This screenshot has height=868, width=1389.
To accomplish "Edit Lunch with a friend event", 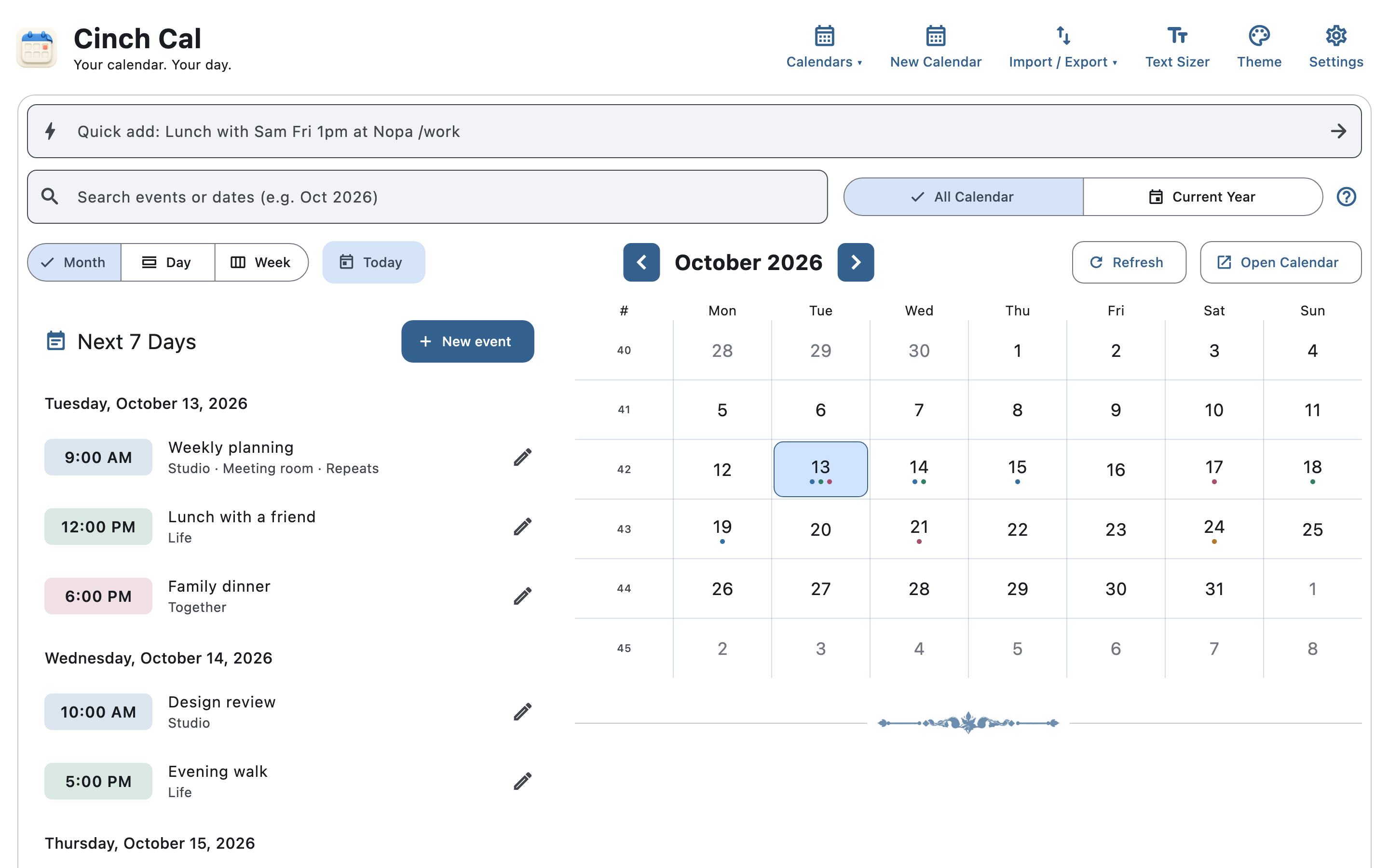I will tap(522, 527).
